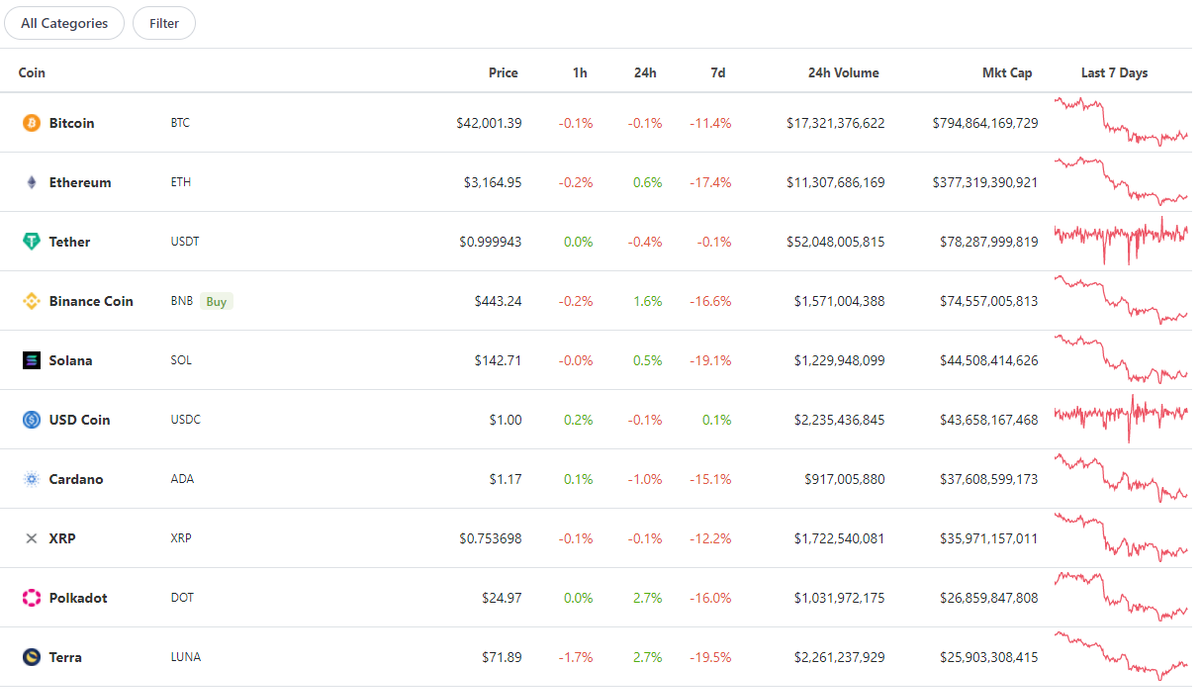The width and height of the screenshot is (1200, 689).
Task: Click the Polkadot logo icon
Action: click(x=31, y=598)
